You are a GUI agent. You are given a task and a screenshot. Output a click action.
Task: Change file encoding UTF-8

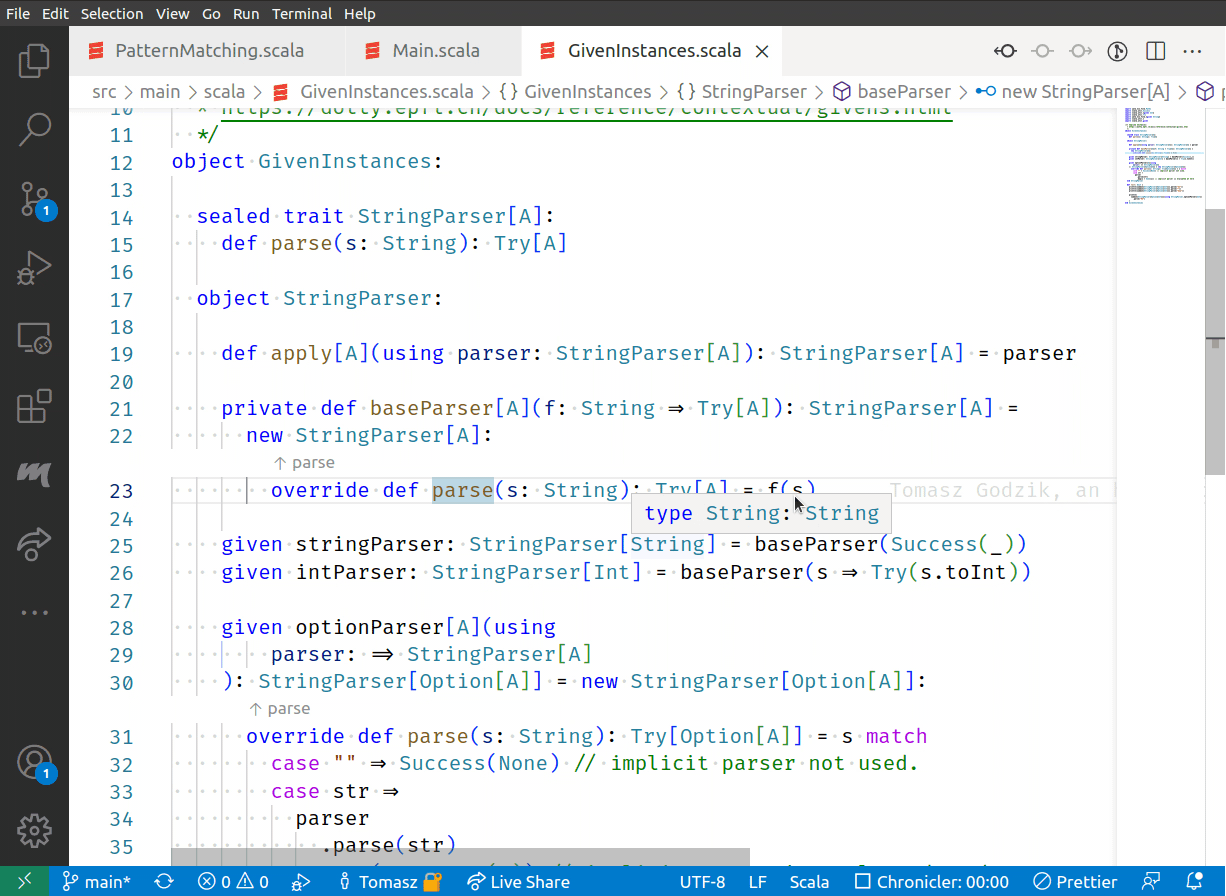[x=703, y=881]
